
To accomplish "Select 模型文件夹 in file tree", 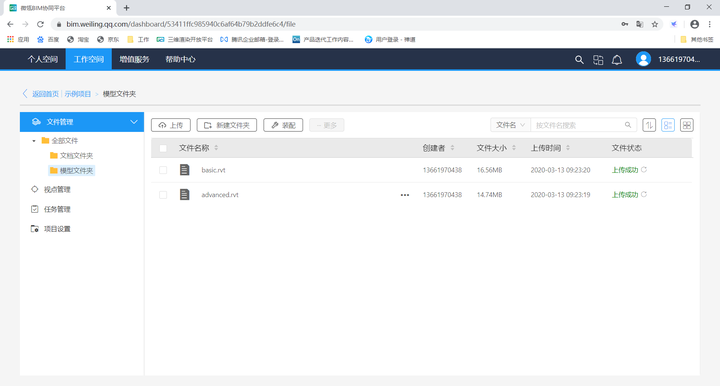I will pyautogui.click(x=72, y=170).
